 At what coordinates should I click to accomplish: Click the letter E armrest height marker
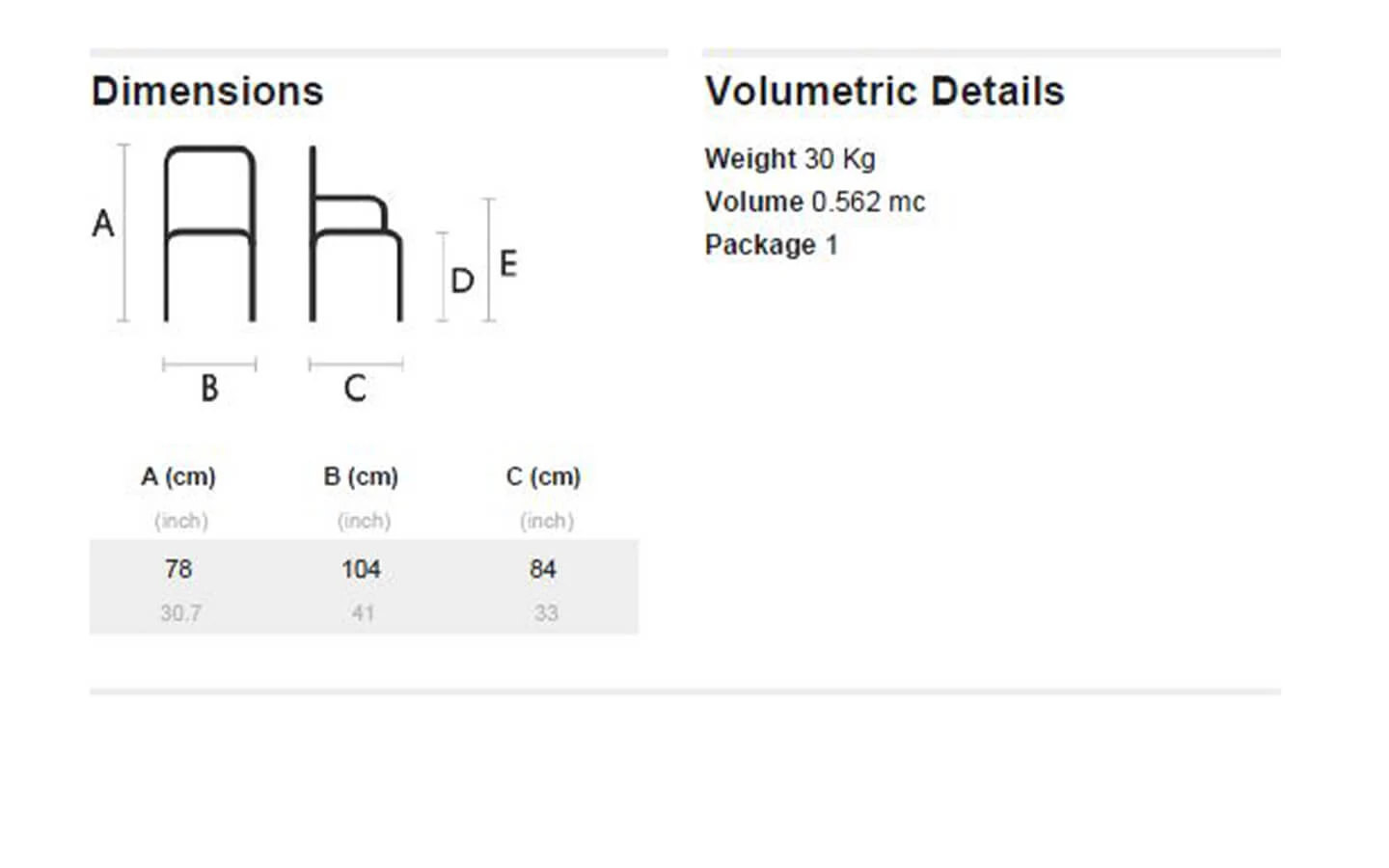point(508,263)
